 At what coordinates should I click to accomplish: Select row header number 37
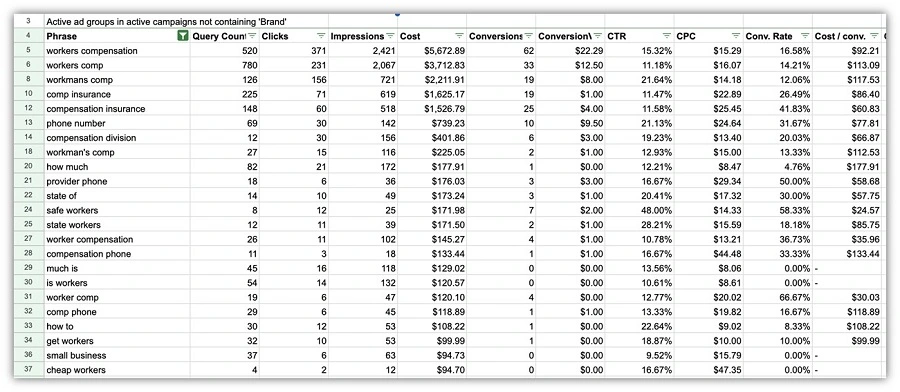pos(29,370)
